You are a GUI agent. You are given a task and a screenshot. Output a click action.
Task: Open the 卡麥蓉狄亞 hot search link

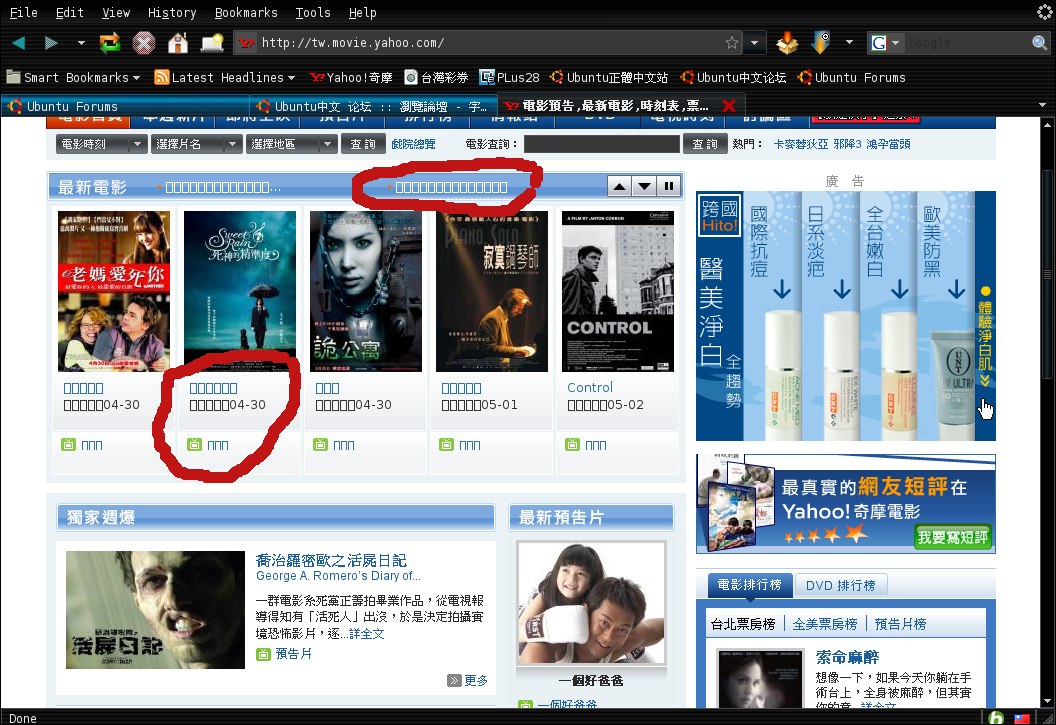801,144
